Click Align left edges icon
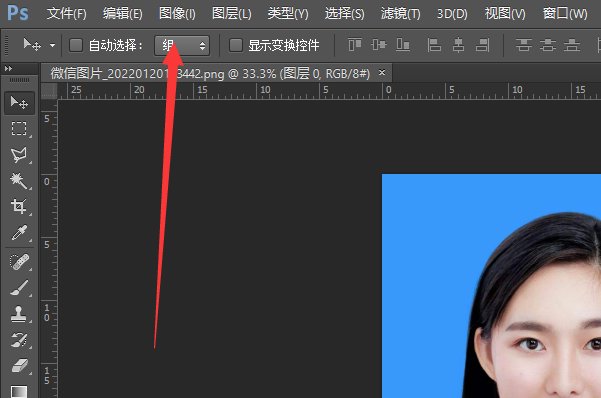Image resolution: width=601 pixels, height=398 pixels. 434,45
